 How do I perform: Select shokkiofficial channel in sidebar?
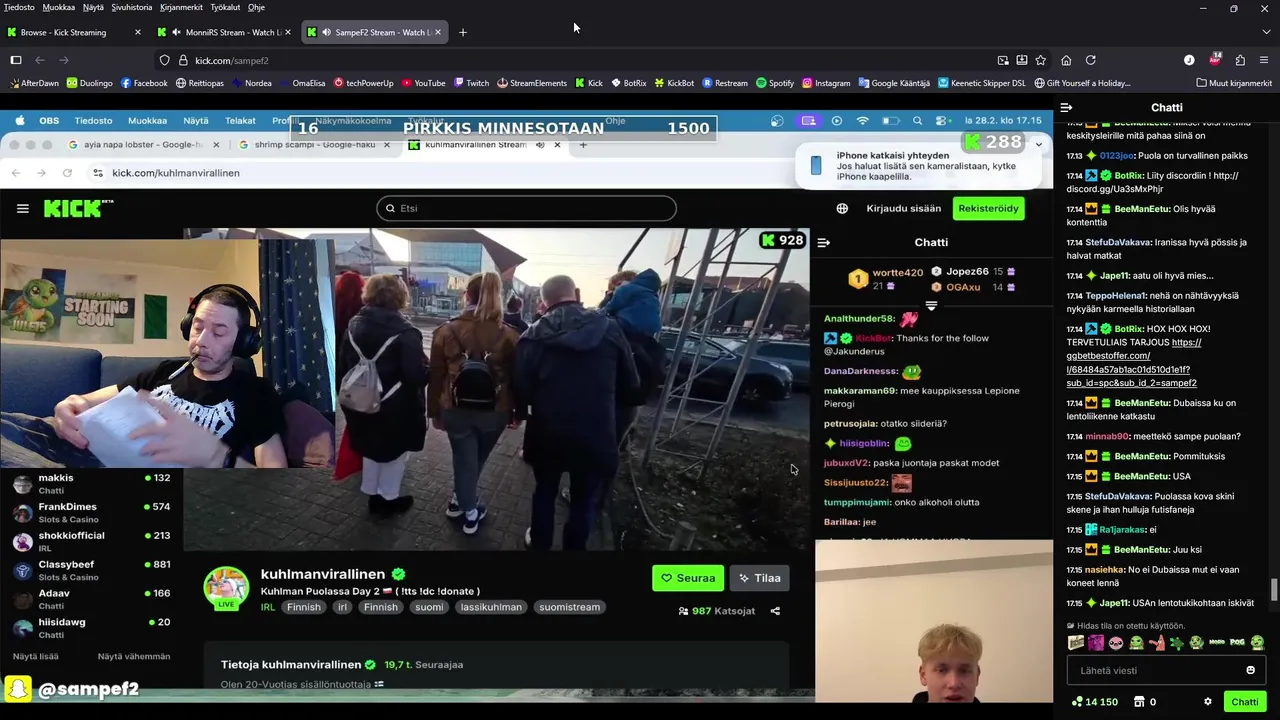pos(91,541)
